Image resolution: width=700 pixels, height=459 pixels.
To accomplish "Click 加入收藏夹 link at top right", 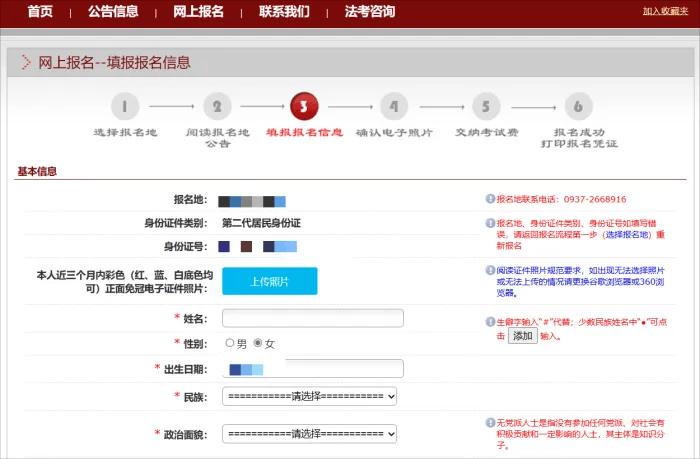I will pyautogui.click(x=665, y=12).
